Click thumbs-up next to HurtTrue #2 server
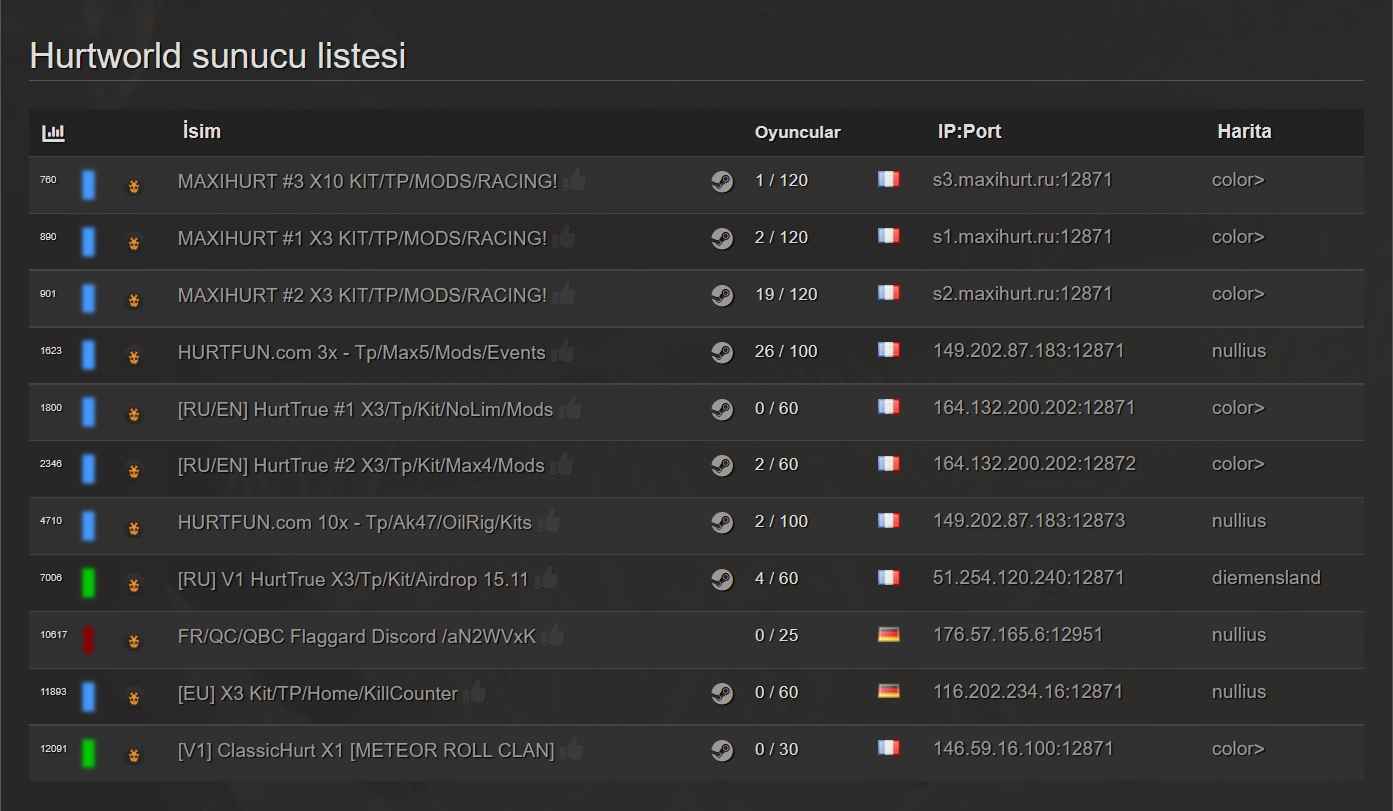This screenshot has width=1393, height=811. (x=562, y=465)
